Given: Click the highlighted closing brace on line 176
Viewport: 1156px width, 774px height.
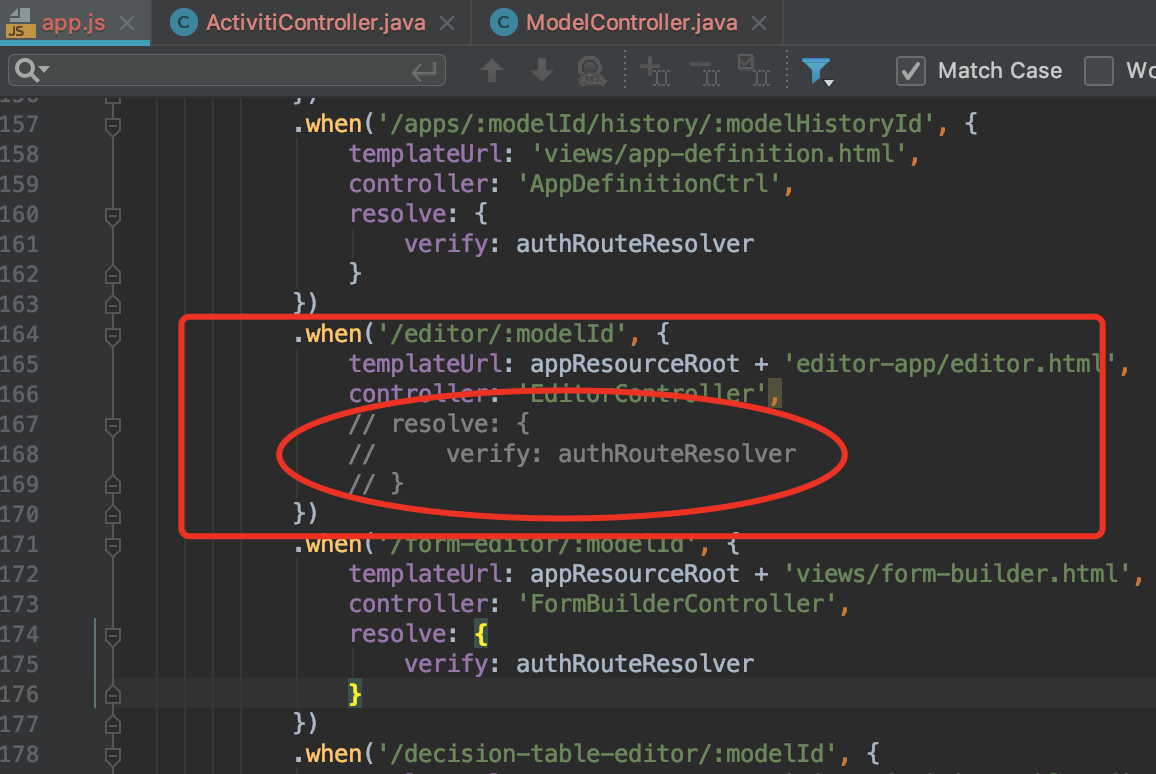Looking at the screenshot, I should tap(355, 694).
